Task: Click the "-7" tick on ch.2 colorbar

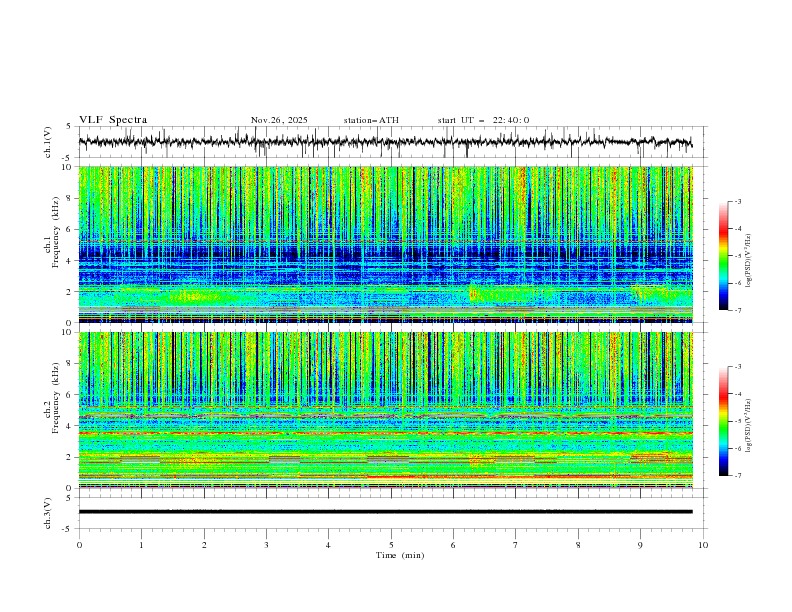Action: 737,476
